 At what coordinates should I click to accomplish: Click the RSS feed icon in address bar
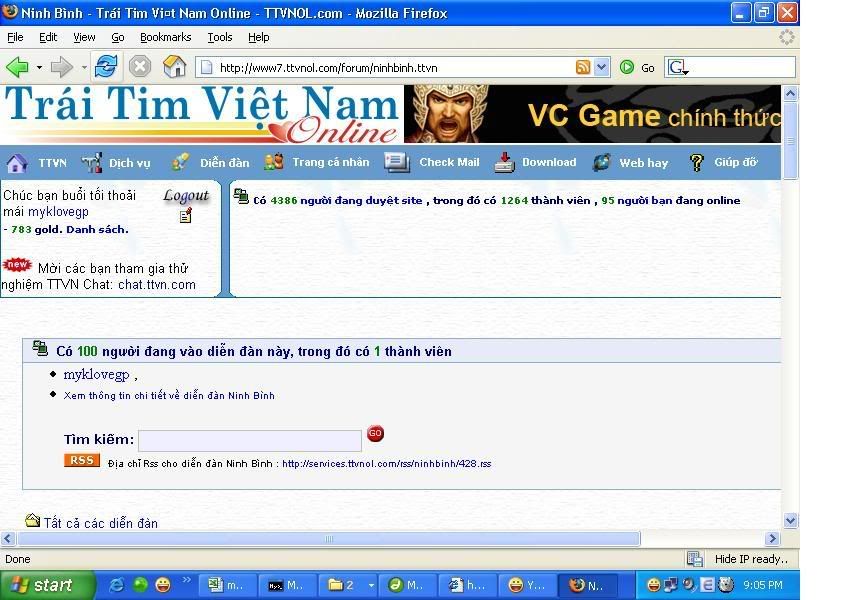click(582, 67)
